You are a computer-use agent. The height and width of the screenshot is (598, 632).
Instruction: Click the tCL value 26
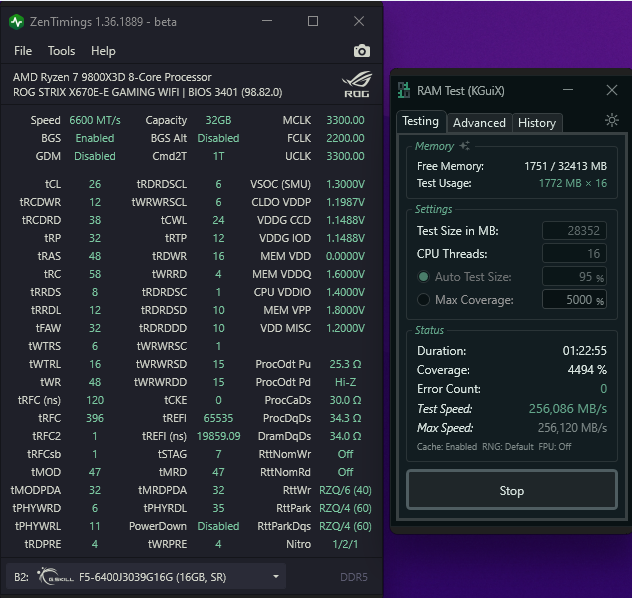[x=95, y=184]
